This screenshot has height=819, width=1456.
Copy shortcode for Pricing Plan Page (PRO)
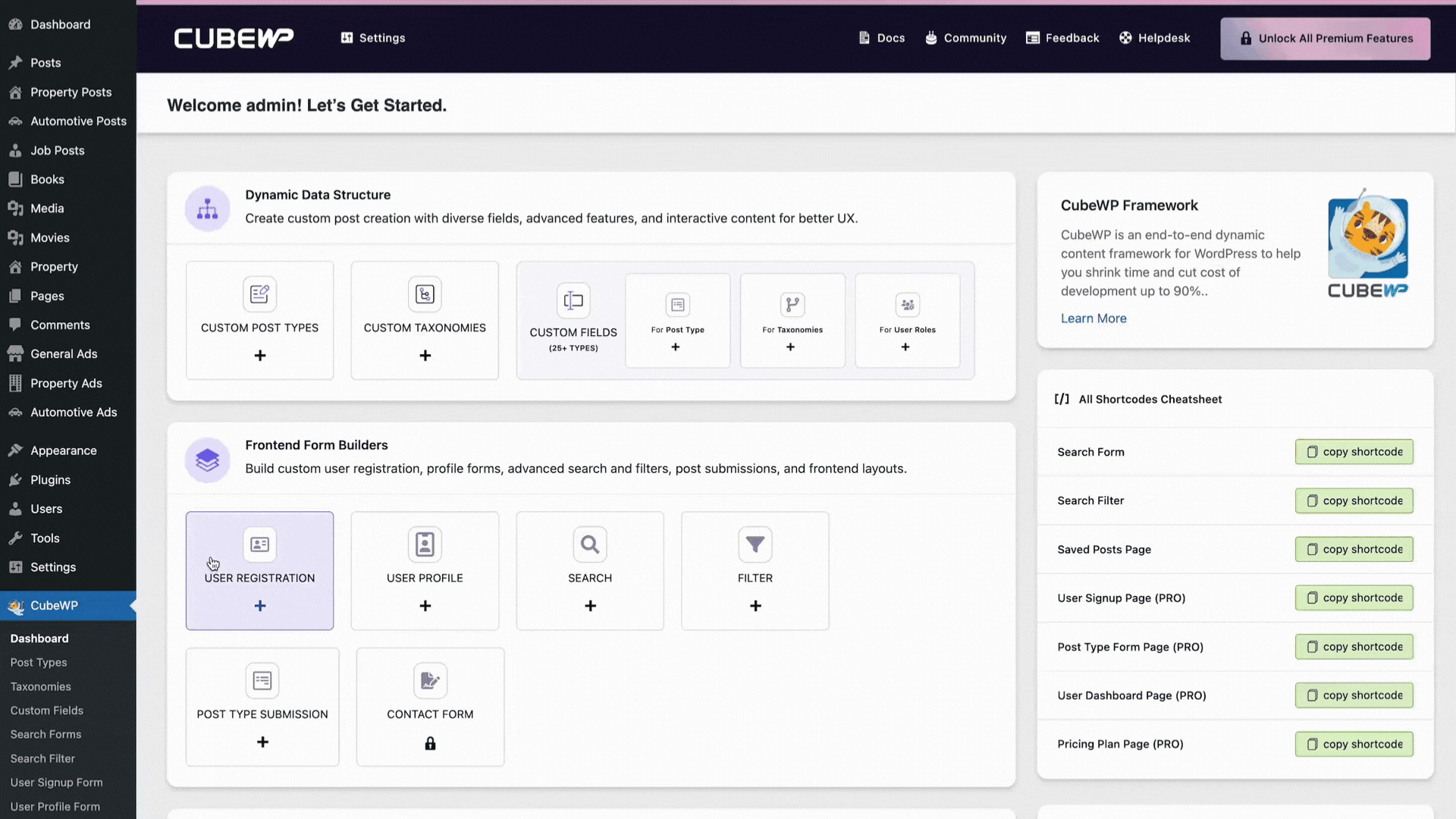point(1354,744)
